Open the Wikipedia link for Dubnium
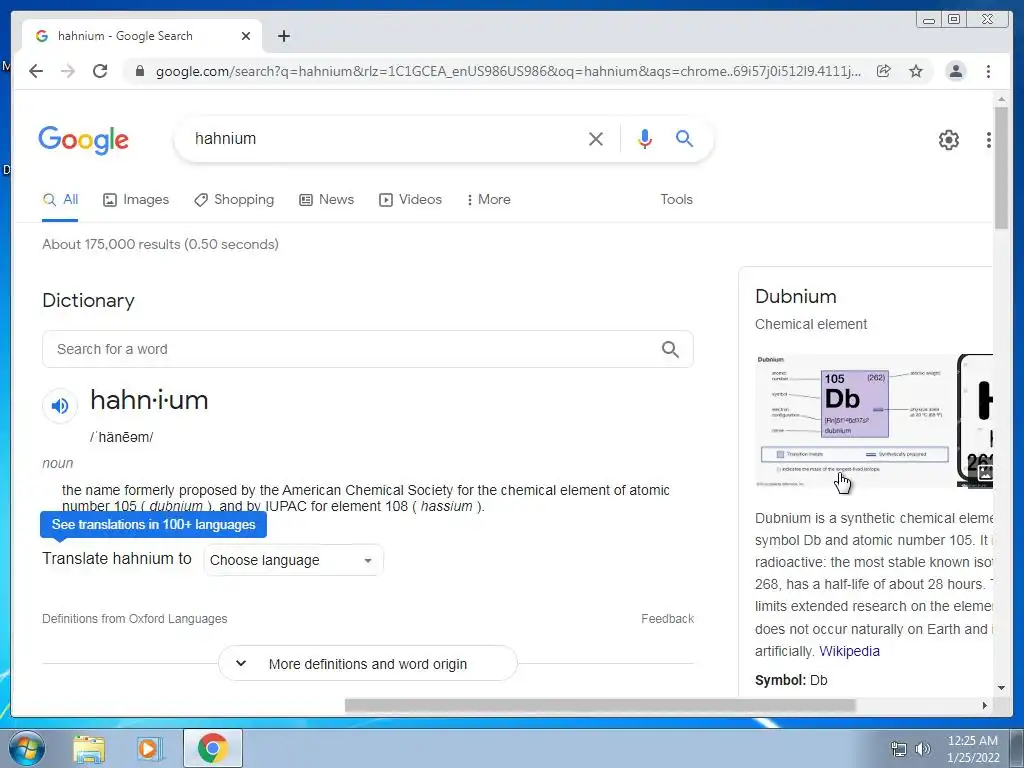The height and width of the screenshot is (768, 1024). pyautogui.click(x=849, y=651)
